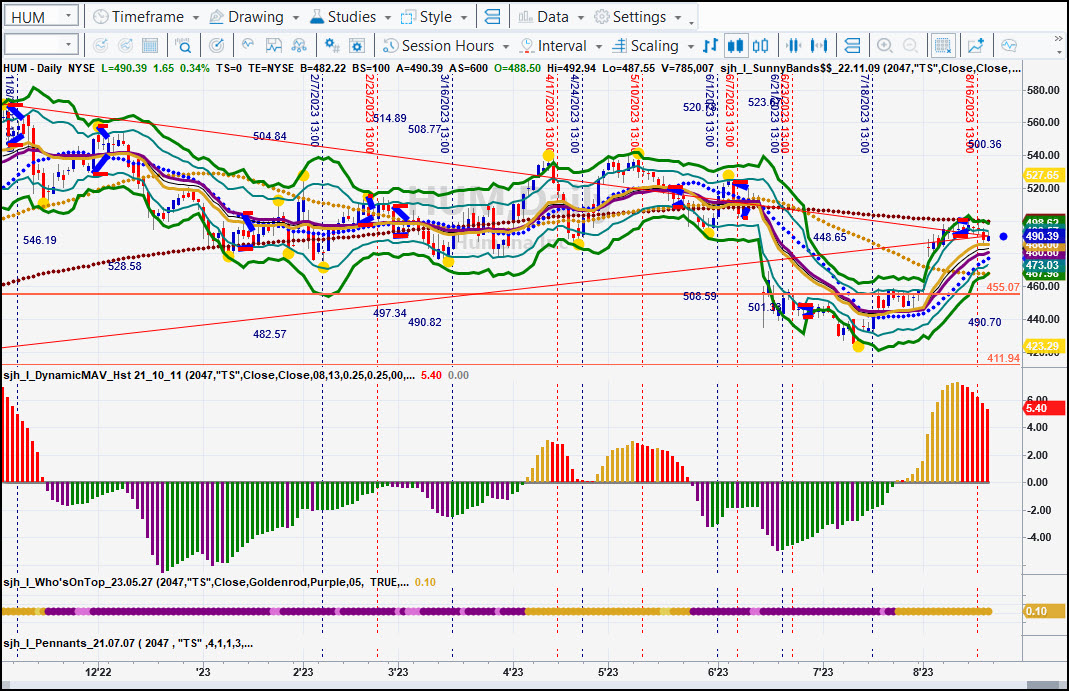The image size is (1069, 691).
Task: Click the 448.65 price label on chart
Action: 830,237
